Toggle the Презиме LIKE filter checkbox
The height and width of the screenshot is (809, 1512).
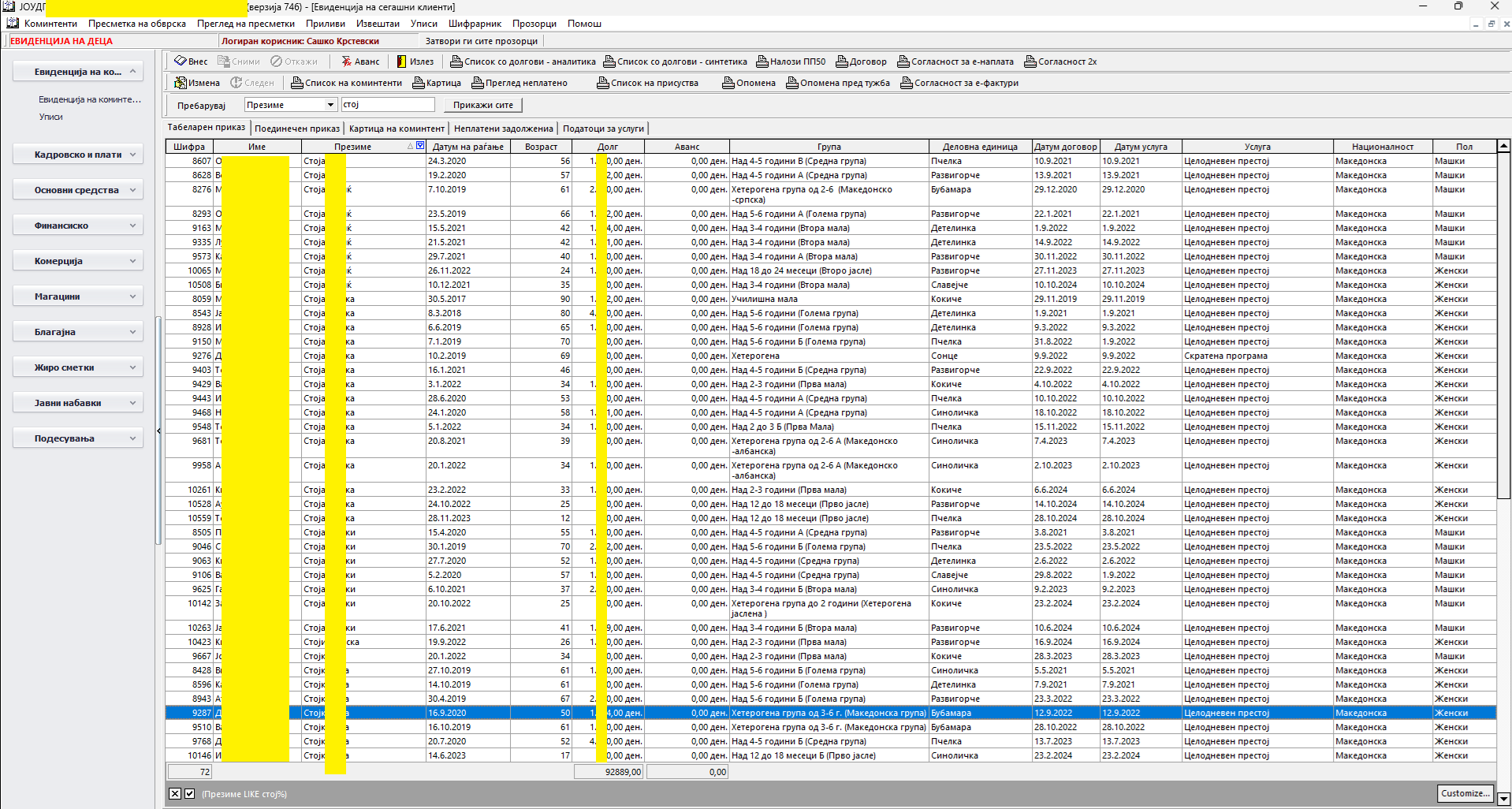click(190, 794)
